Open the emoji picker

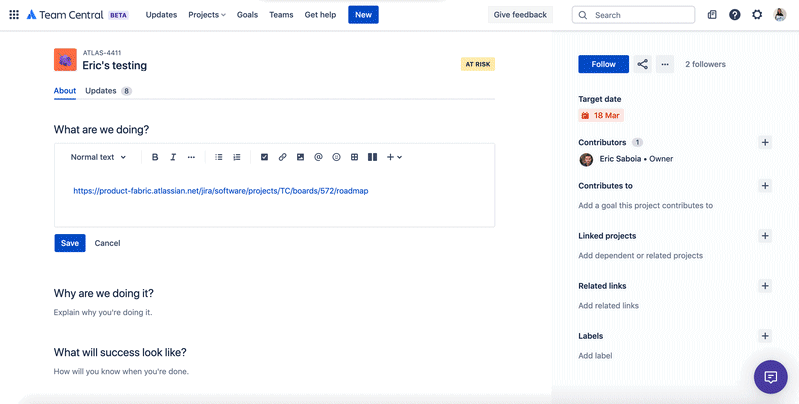336,157
